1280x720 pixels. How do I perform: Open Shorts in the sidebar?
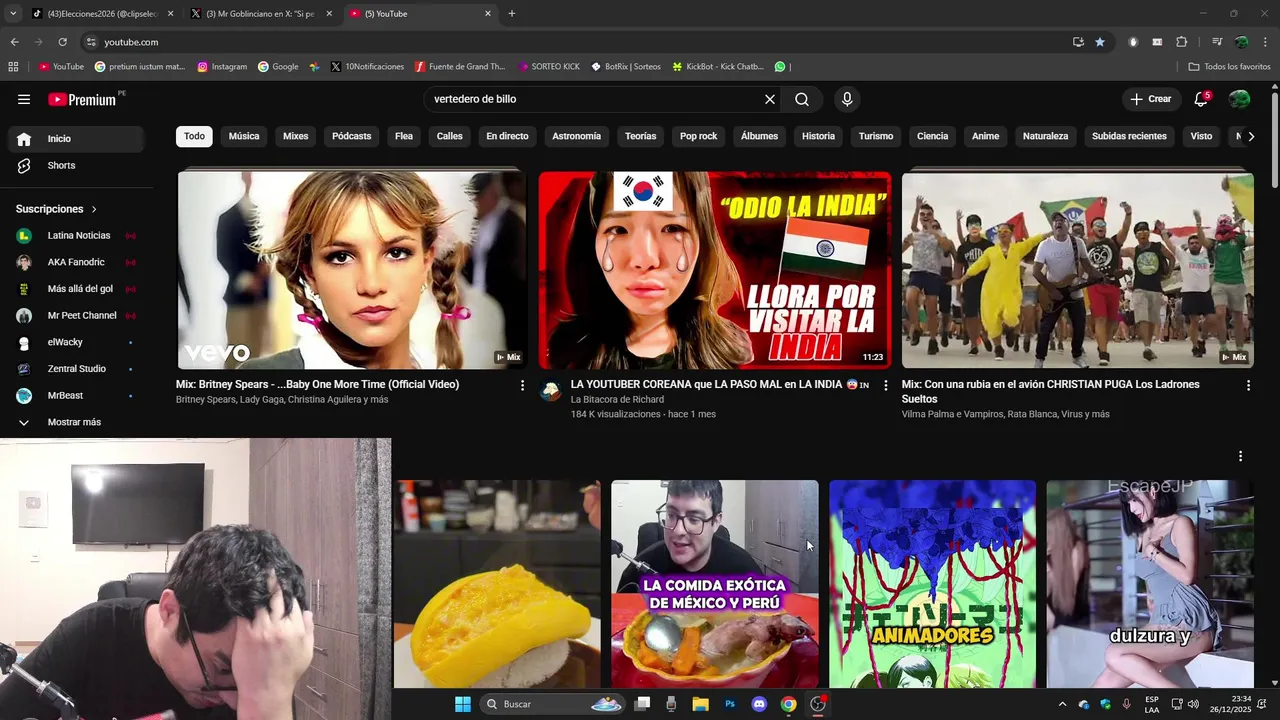click(75, 165)
